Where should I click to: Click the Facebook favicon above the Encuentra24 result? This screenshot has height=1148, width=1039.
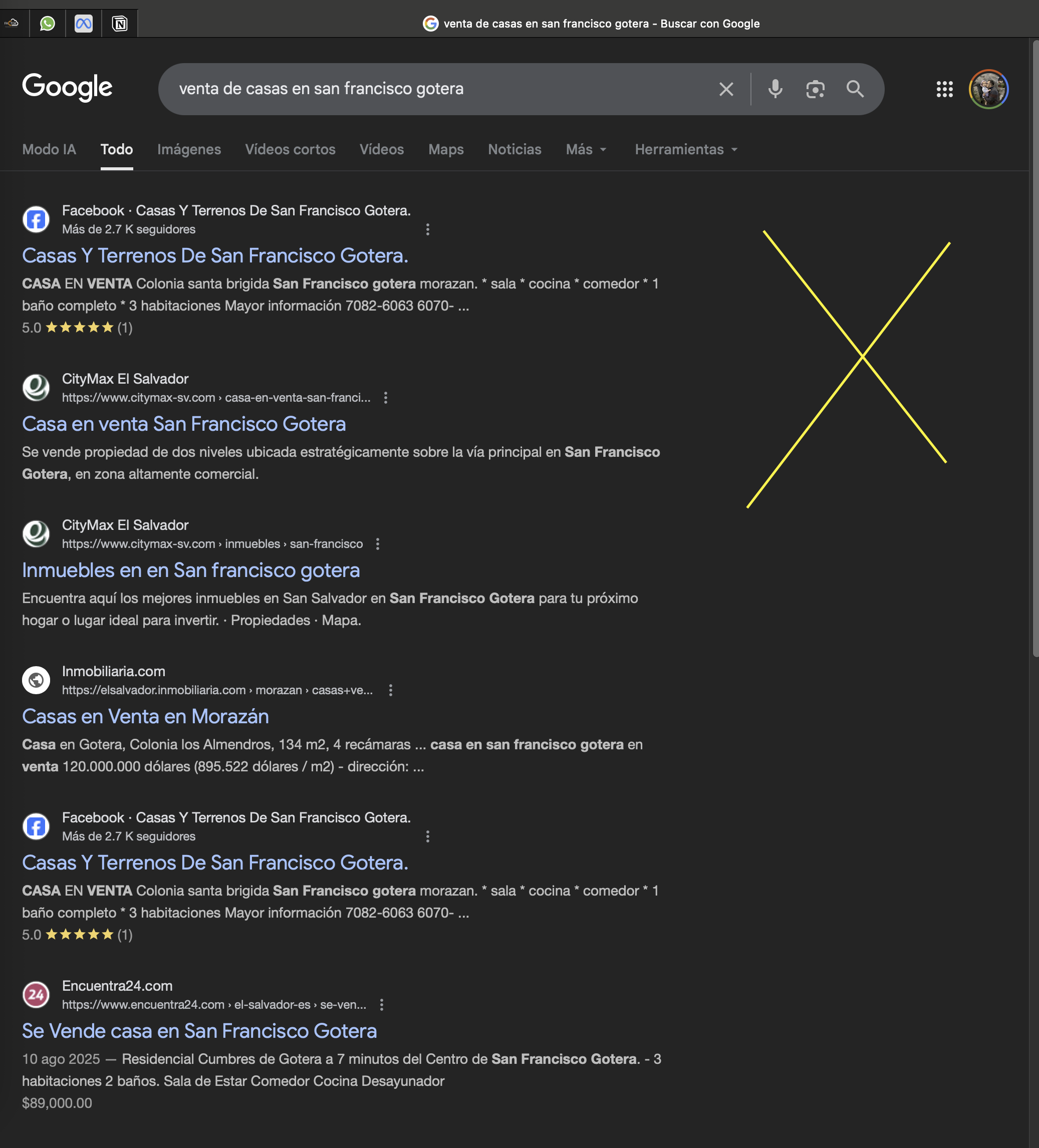pos(36,826)
